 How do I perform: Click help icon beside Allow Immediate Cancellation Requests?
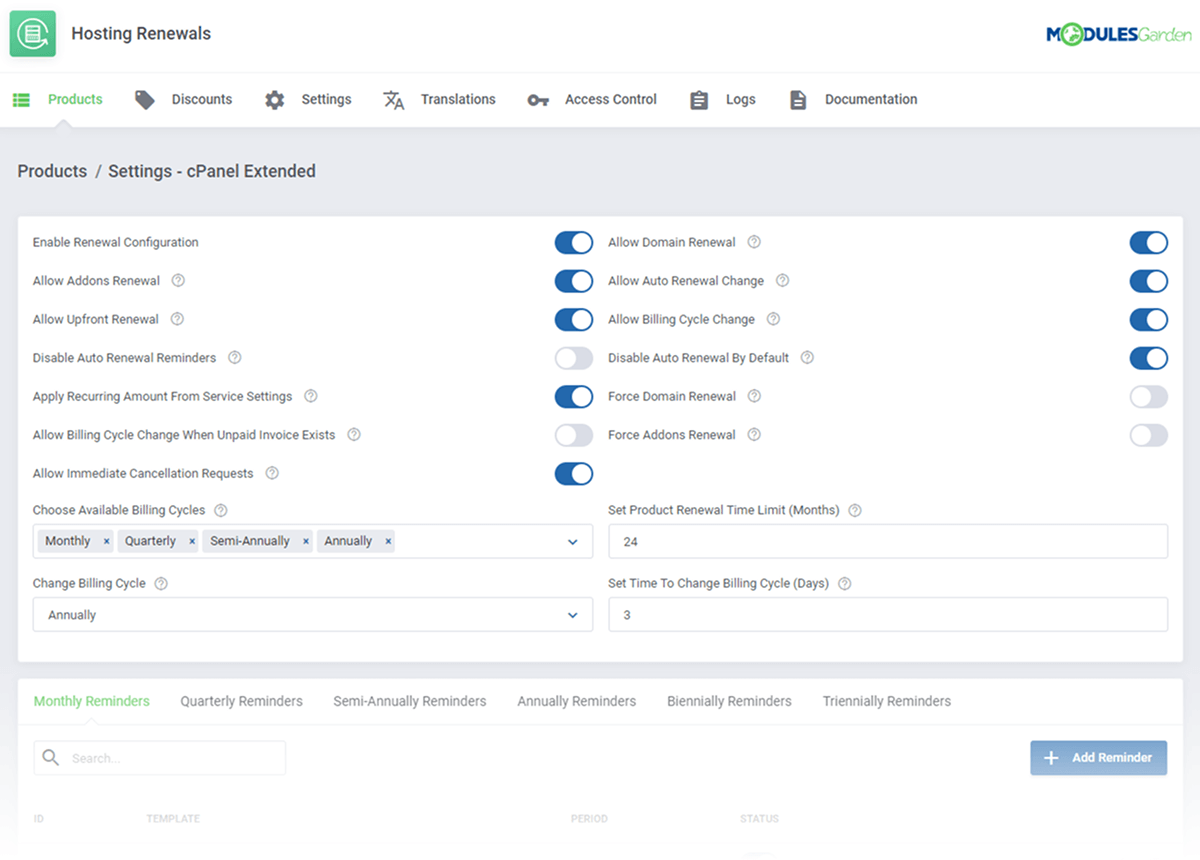click(x=272, y=473)
